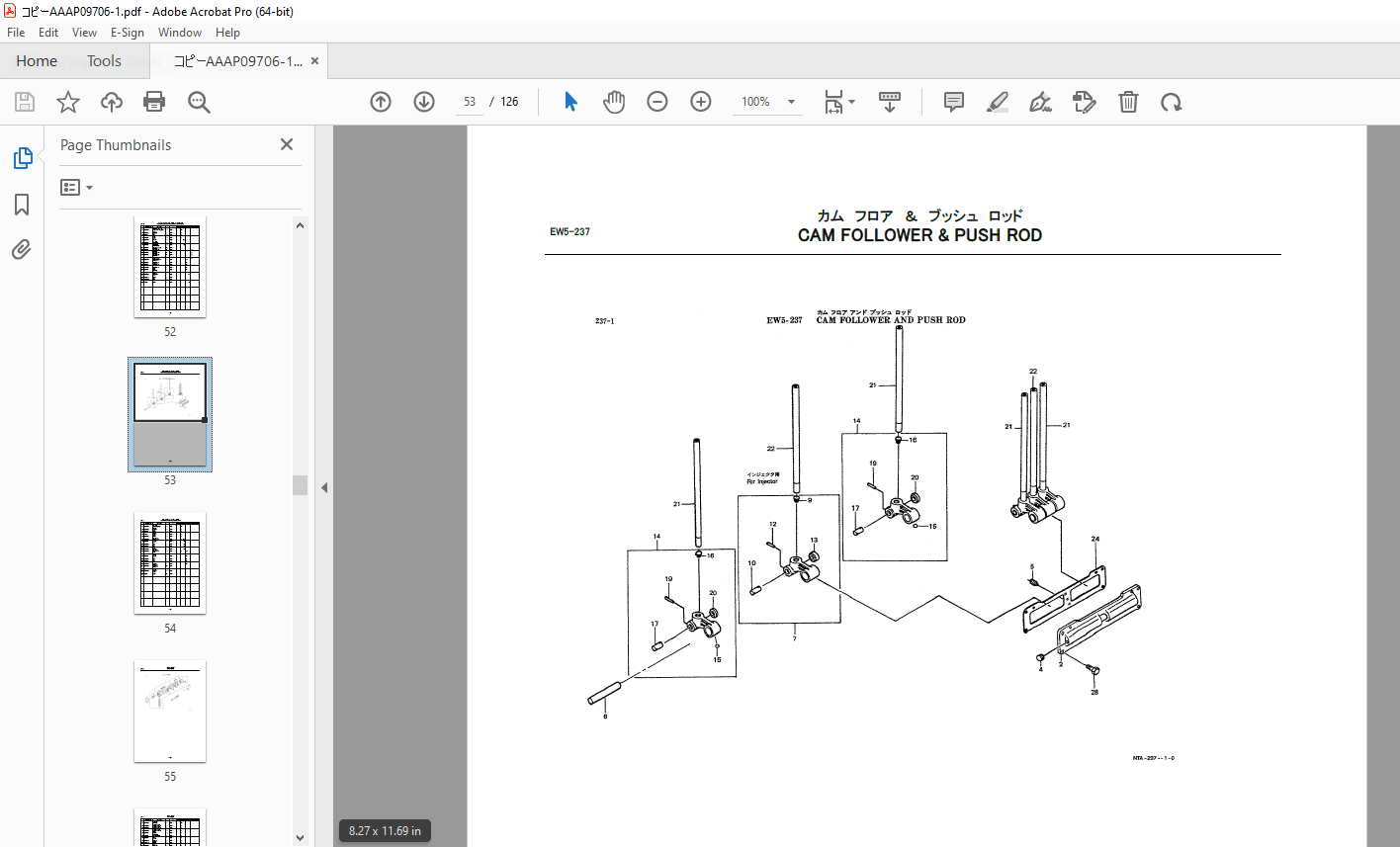The width and height of the screenshot is (1400, 847).
Task: Select the Highlight text pen tool
Action: click(x=998, y=102)
